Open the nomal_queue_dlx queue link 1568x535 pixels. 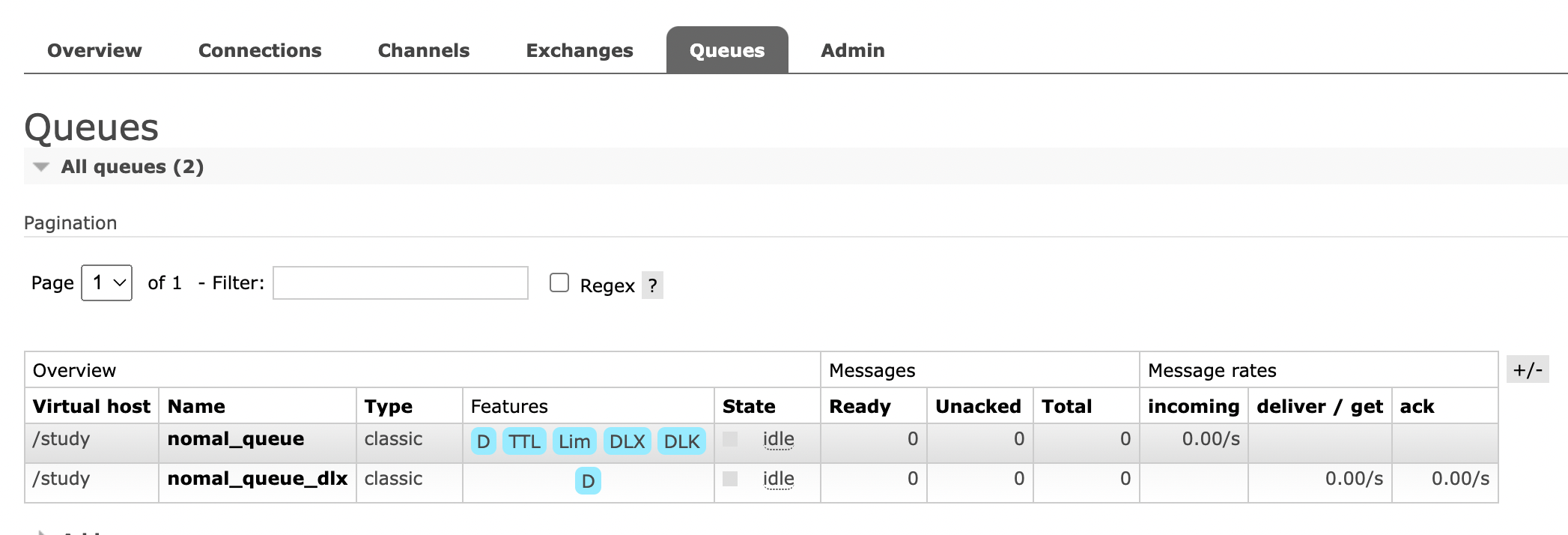(257, 479)
